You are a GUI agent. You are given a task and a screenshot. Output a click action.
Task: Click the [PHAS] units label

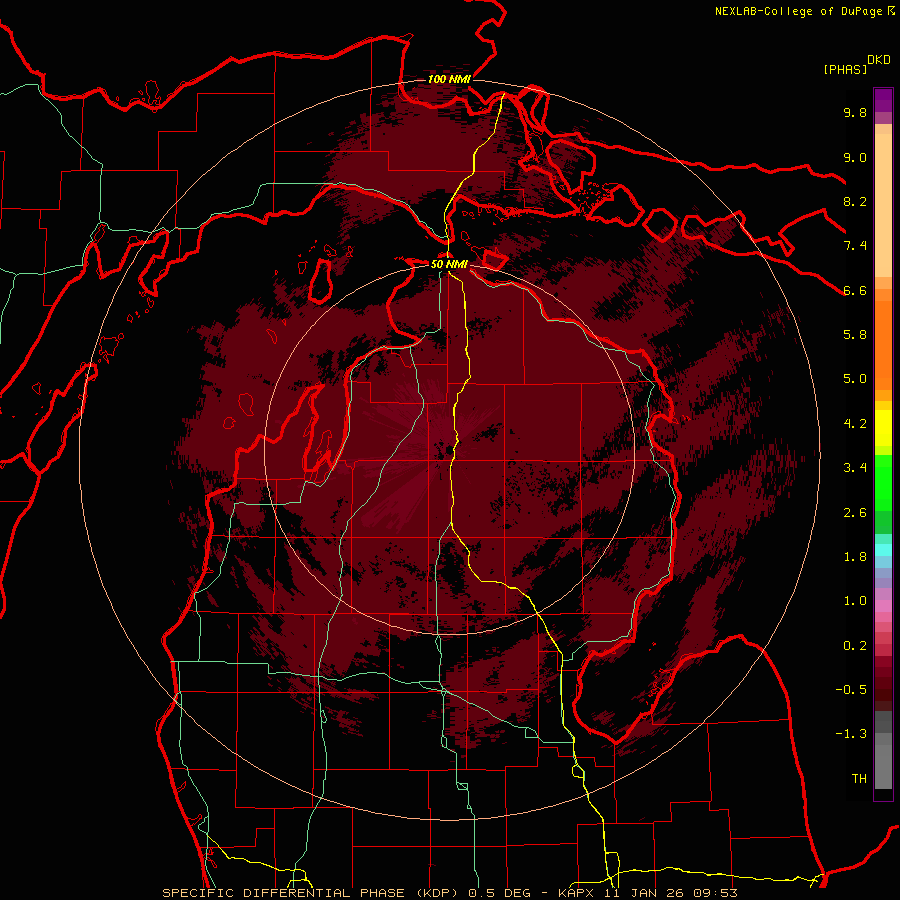pos(845,69)
